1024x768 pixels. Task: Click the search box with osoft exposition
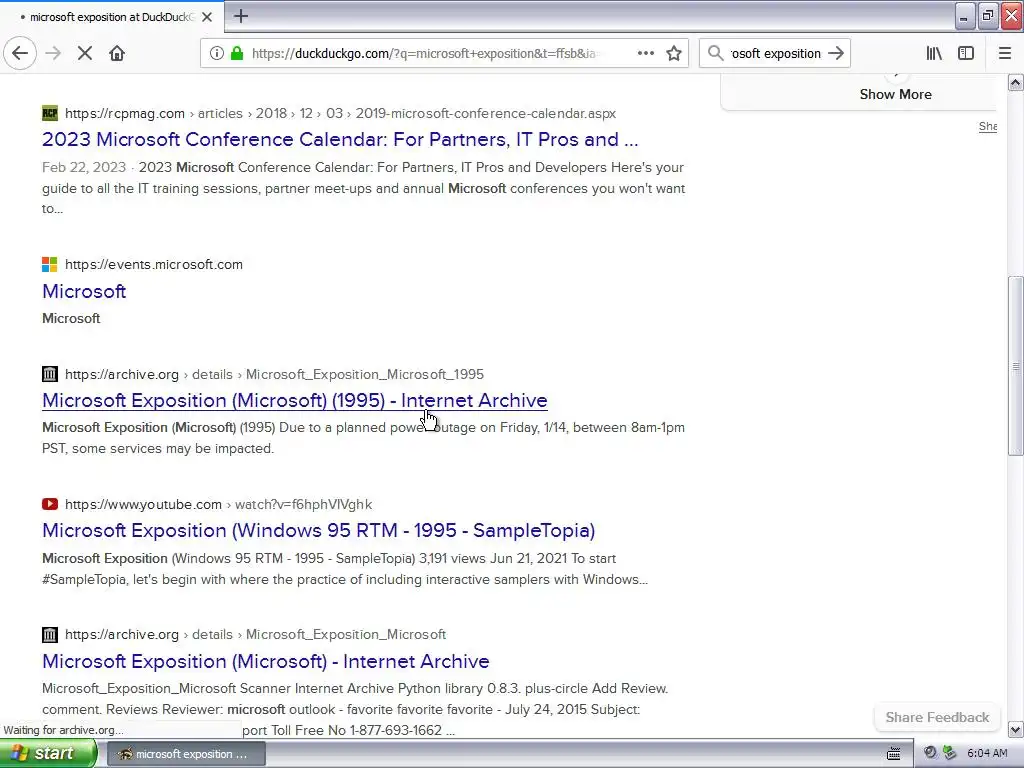click(x=775, y=53)
